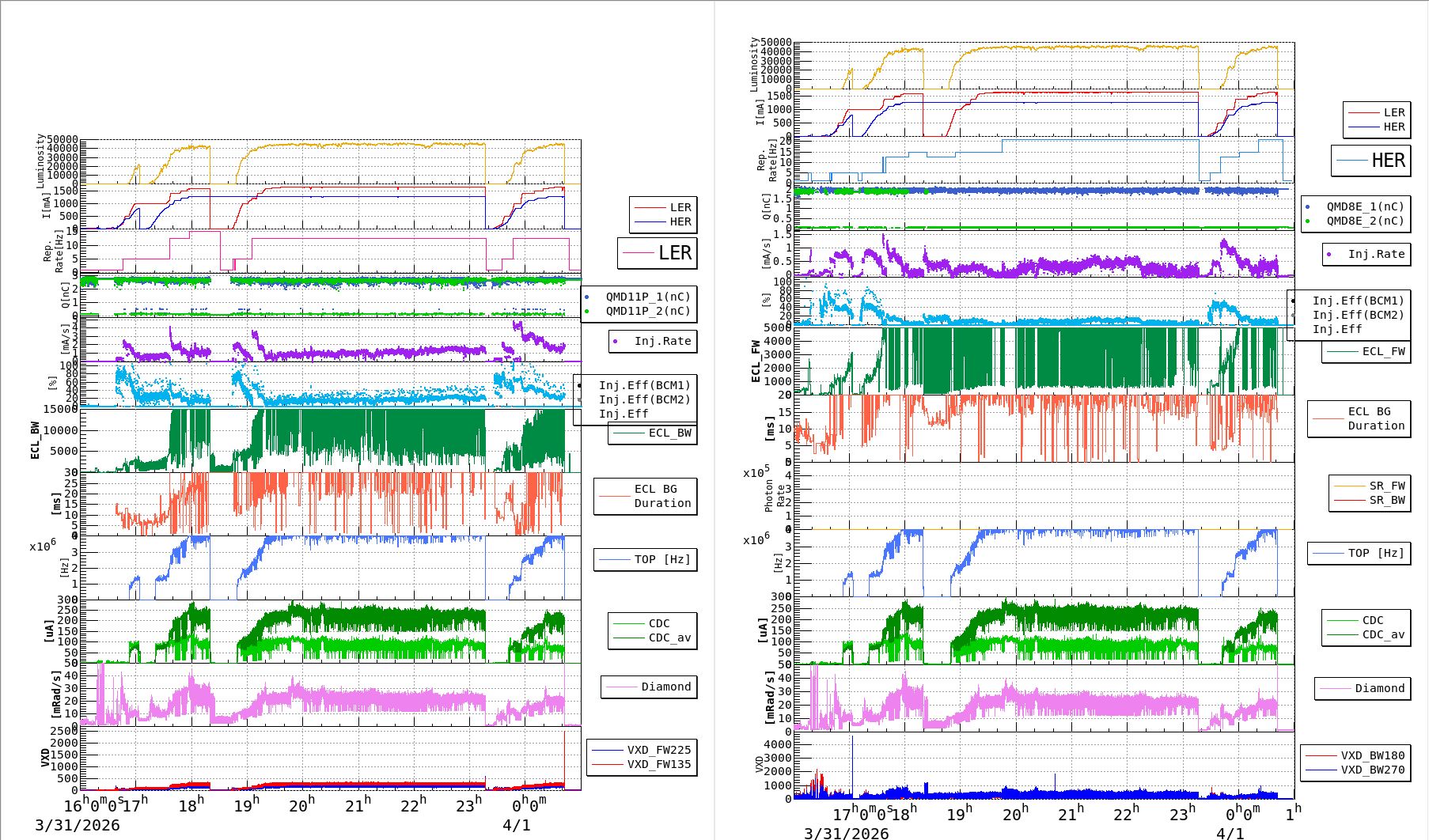
Task: Click the 4/1 date label under right plot
Action: click(1230, 833)
